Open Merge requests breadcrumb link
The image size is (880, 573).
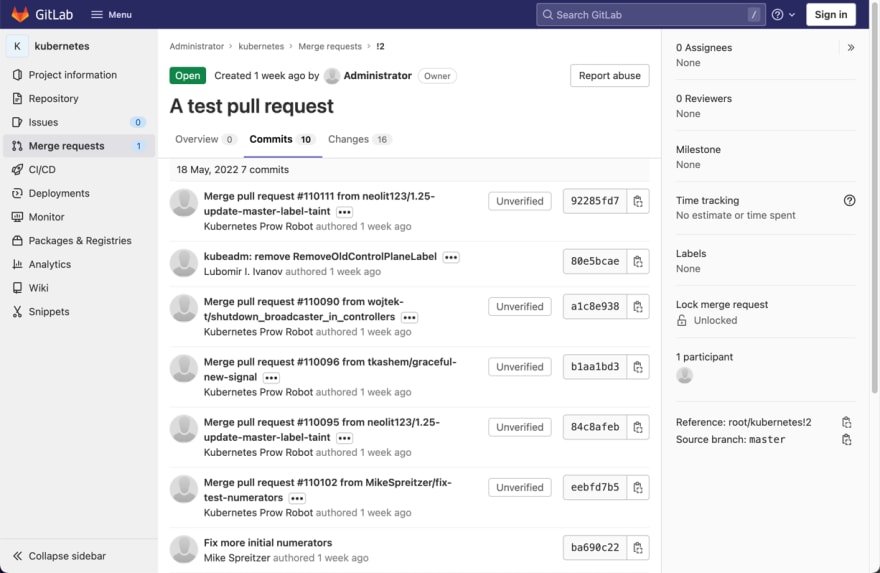(330, 46)
